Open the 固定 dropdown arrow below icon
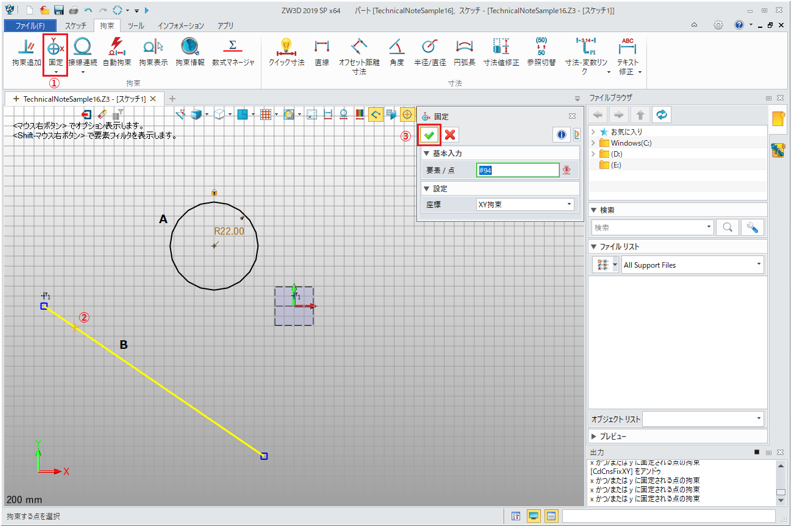 tap(55, 73)
